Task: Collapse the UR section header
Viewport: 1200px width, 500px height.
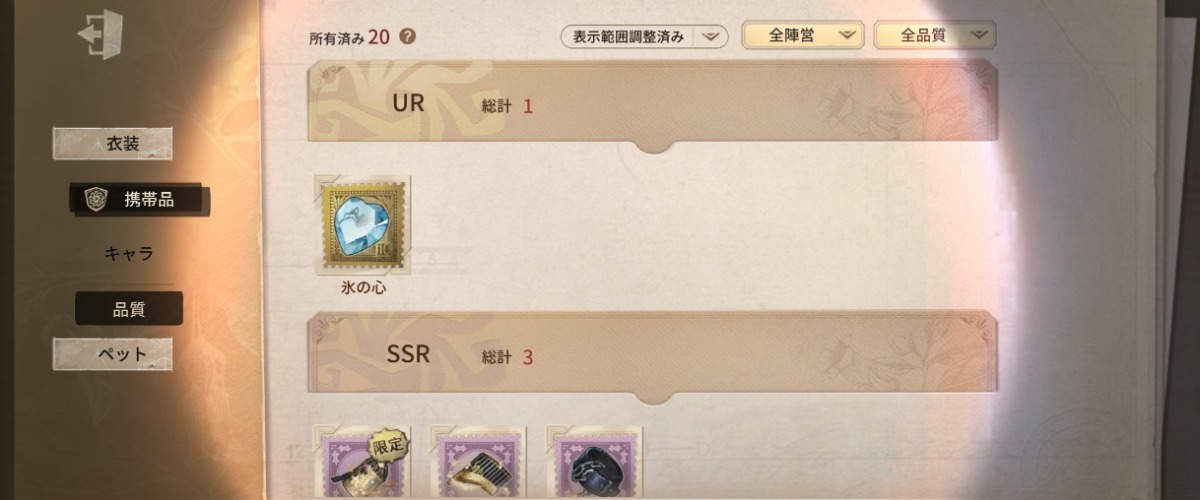Action: 652,105
